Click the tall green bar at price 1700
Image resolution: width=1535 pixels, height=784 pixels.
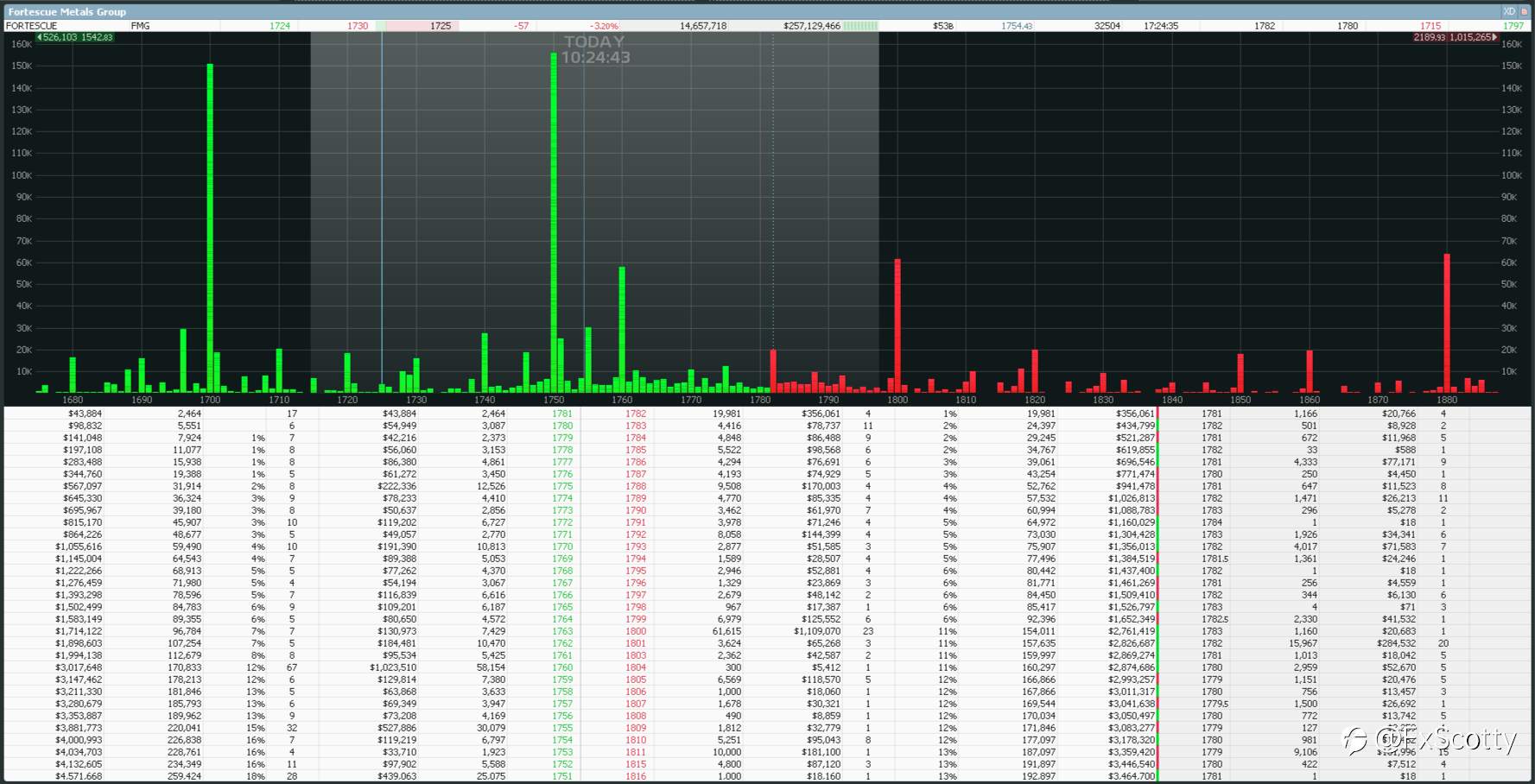tap(210, 228)
